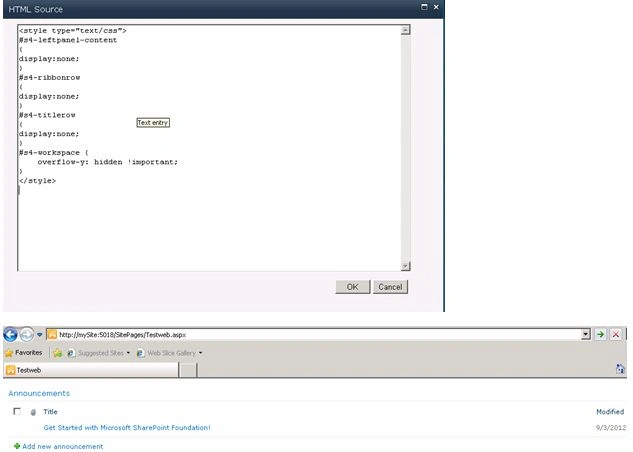
Task: Open Get Started with Microsoft SharePoint Foundation link
Action: tap(127, 427)
